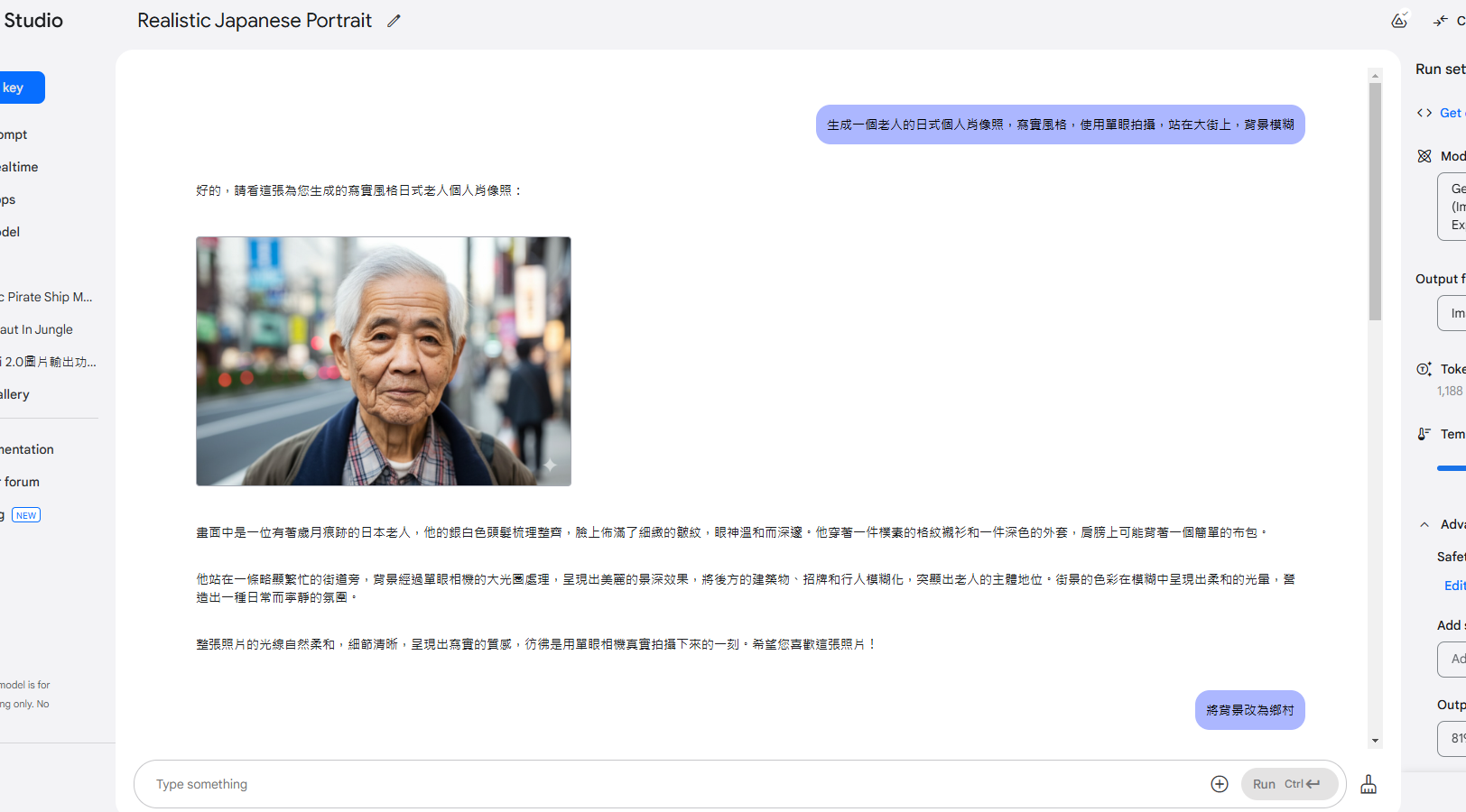The width and height of the screenshot is (1466, 812).
Task: Click the Add stop sequence field
Action: (x=1452, y=660)
